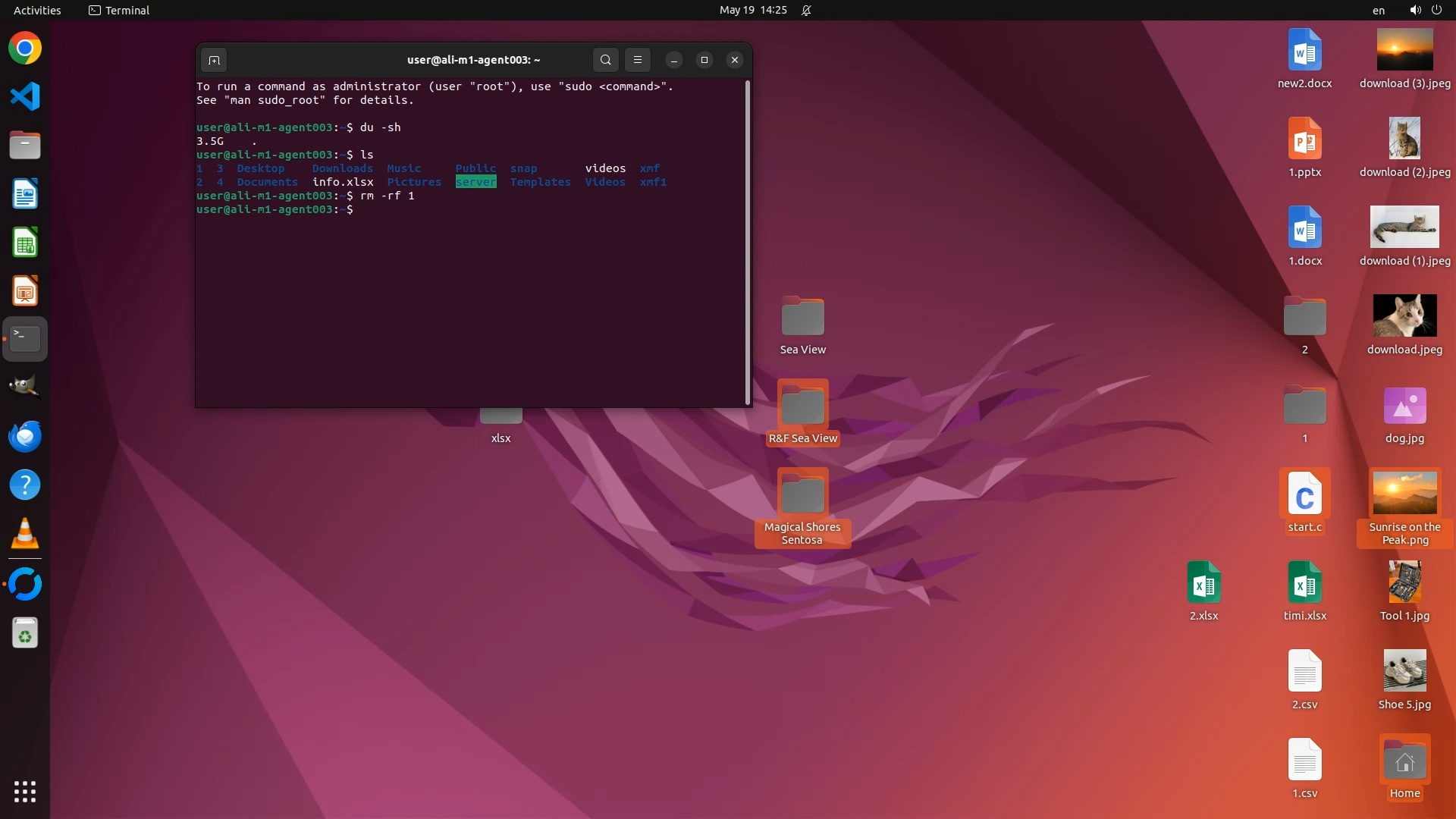Open the Trash in dock
This screenshot has width=1456, height=819.
(x=25, y=633)
